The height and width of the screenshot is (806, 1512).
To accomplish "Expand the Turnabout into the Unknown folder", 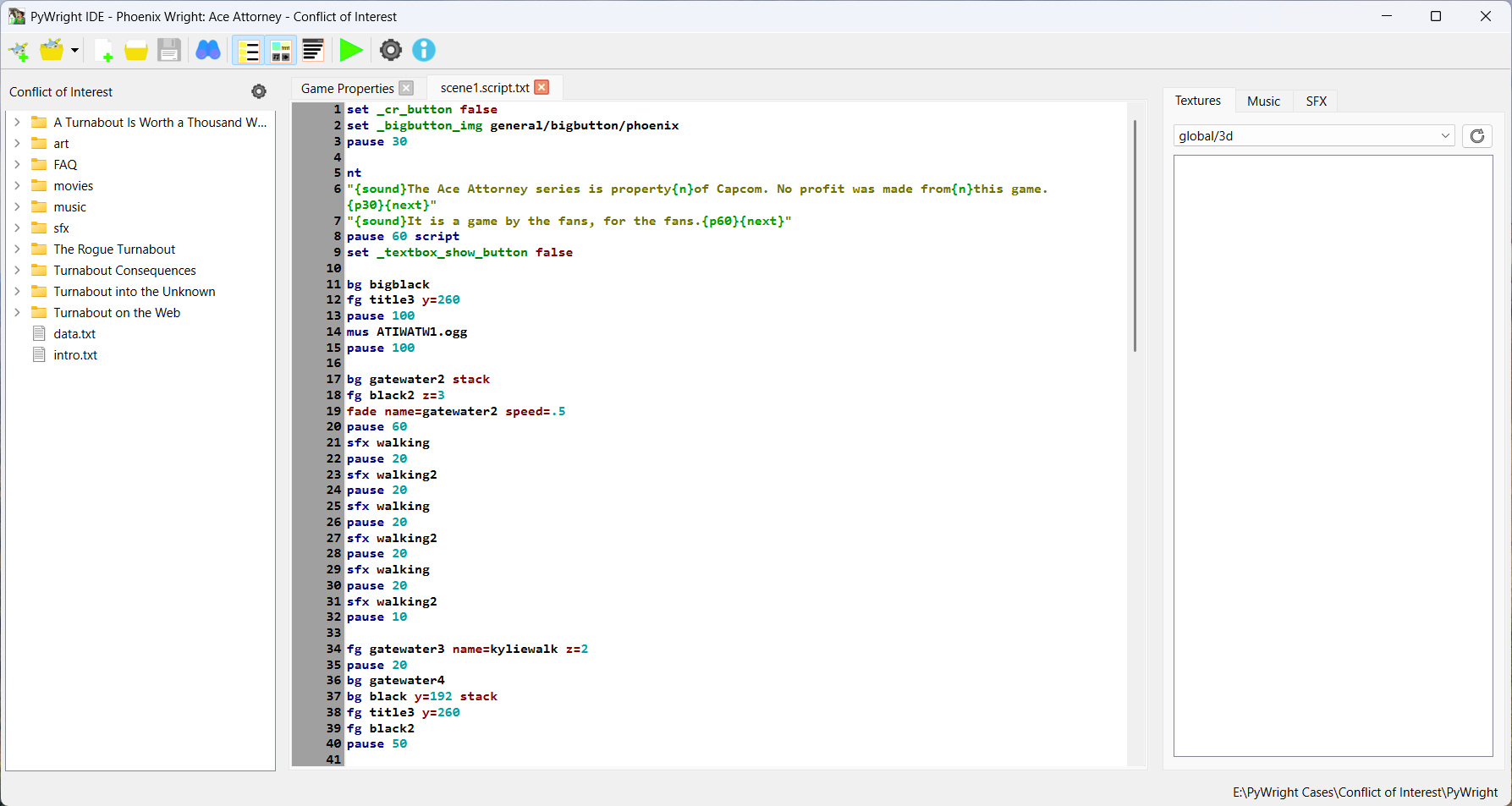I will [17, 292].
